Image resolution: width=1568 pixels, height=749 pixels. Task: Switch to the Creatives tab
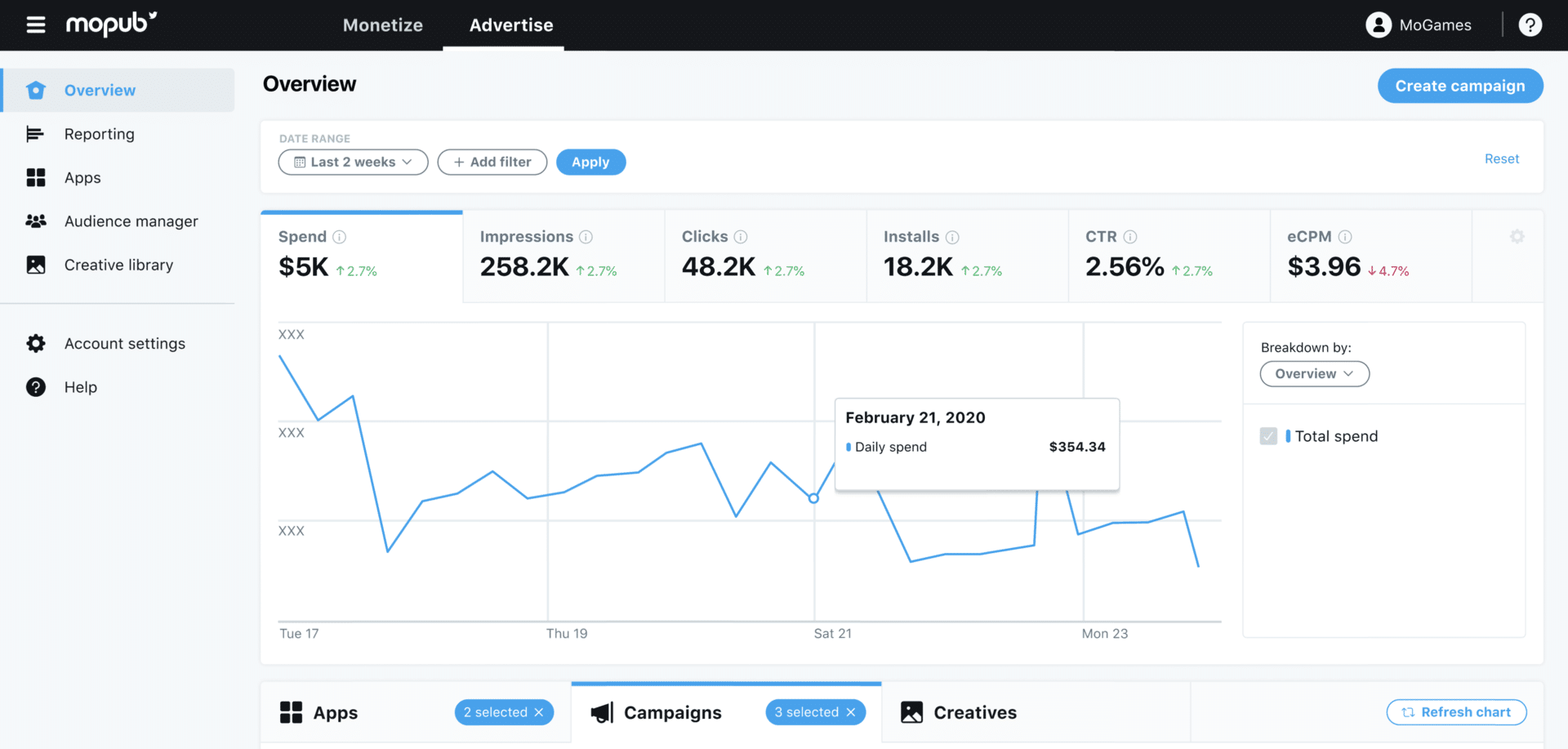(973, 711)
